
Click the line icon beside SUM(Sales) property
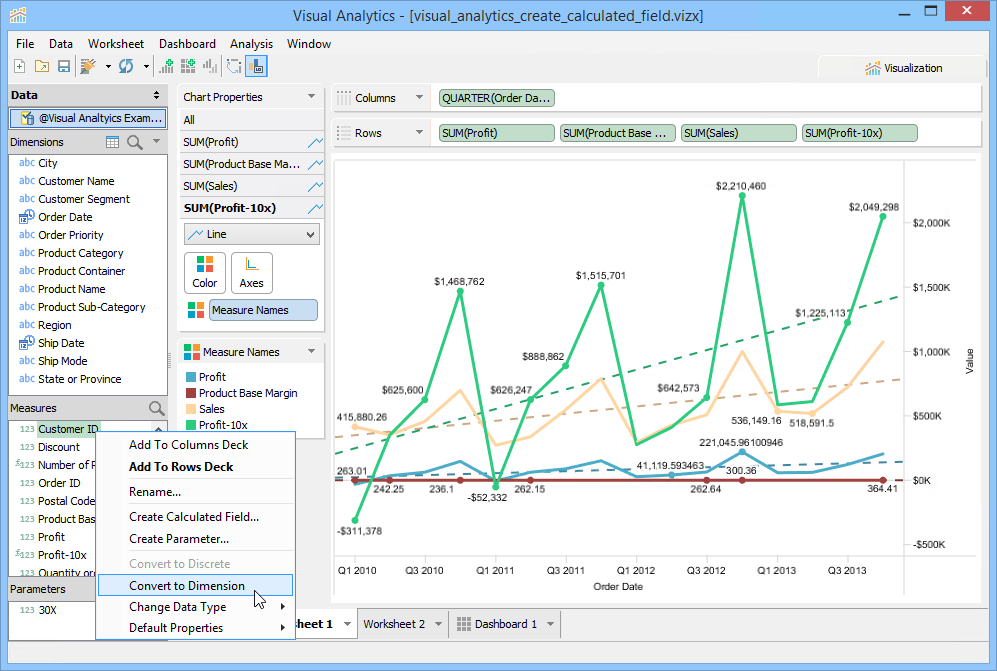point(315,186)
